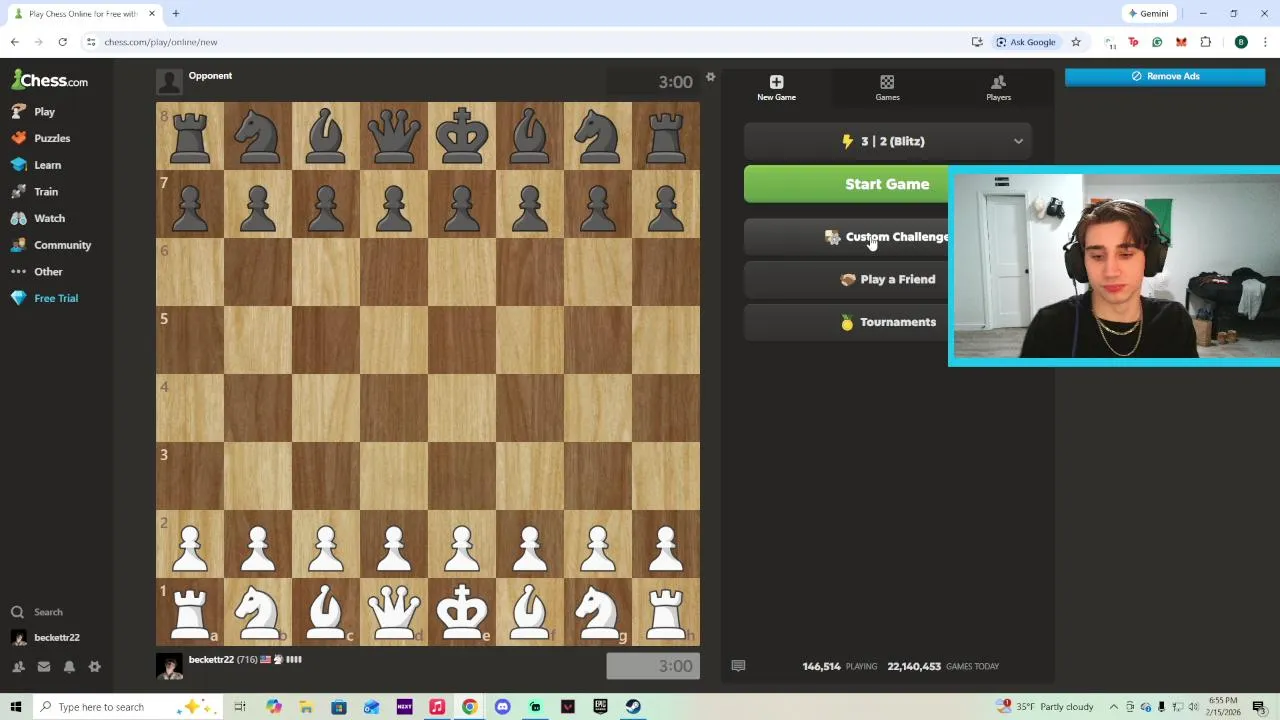Open the Chrome profile B avatar
The width and height of the screenshot is (1280, 720).
click(x=1241, y=42)
